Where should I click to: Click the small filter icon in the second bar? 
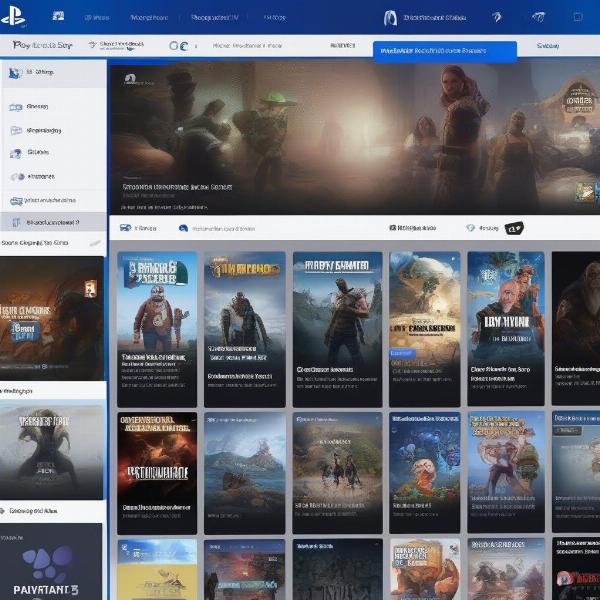(x=92, y=45)
